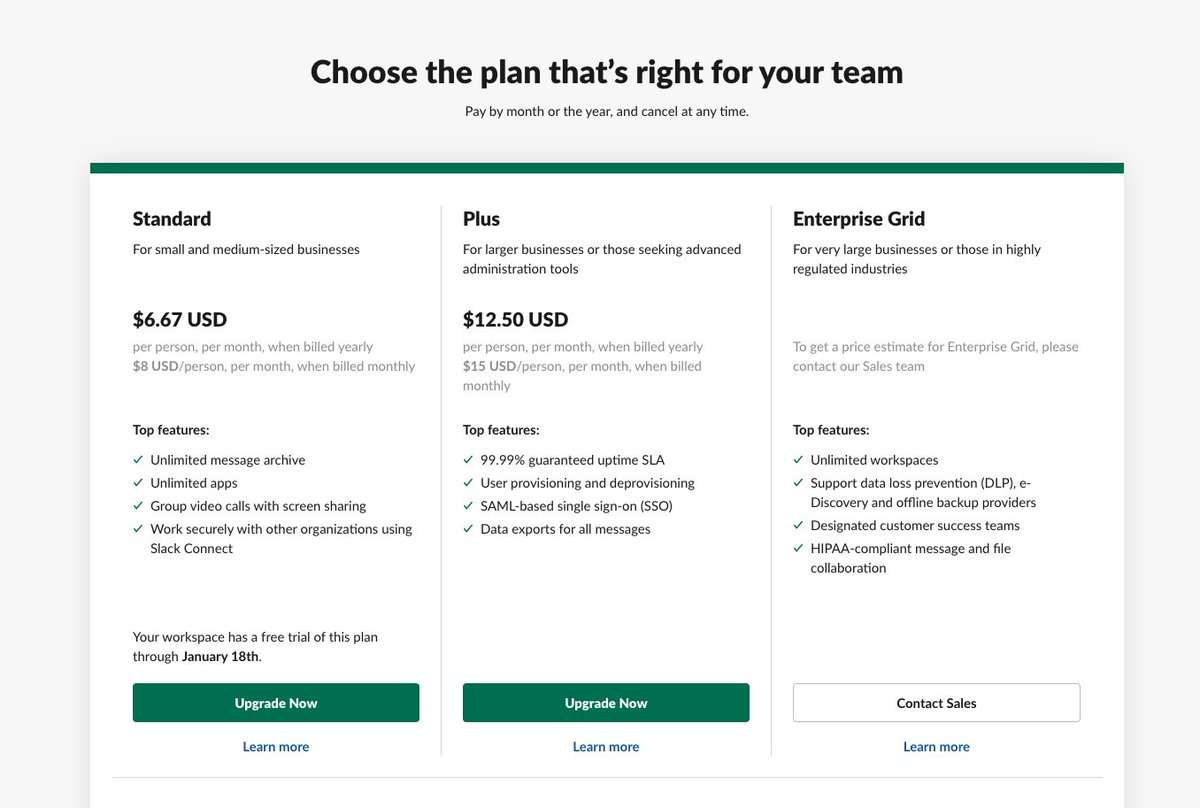This screenshot has height=808, width=1200.
Task: Click the $6.67 USD price text
Action: tap(180, 320)
